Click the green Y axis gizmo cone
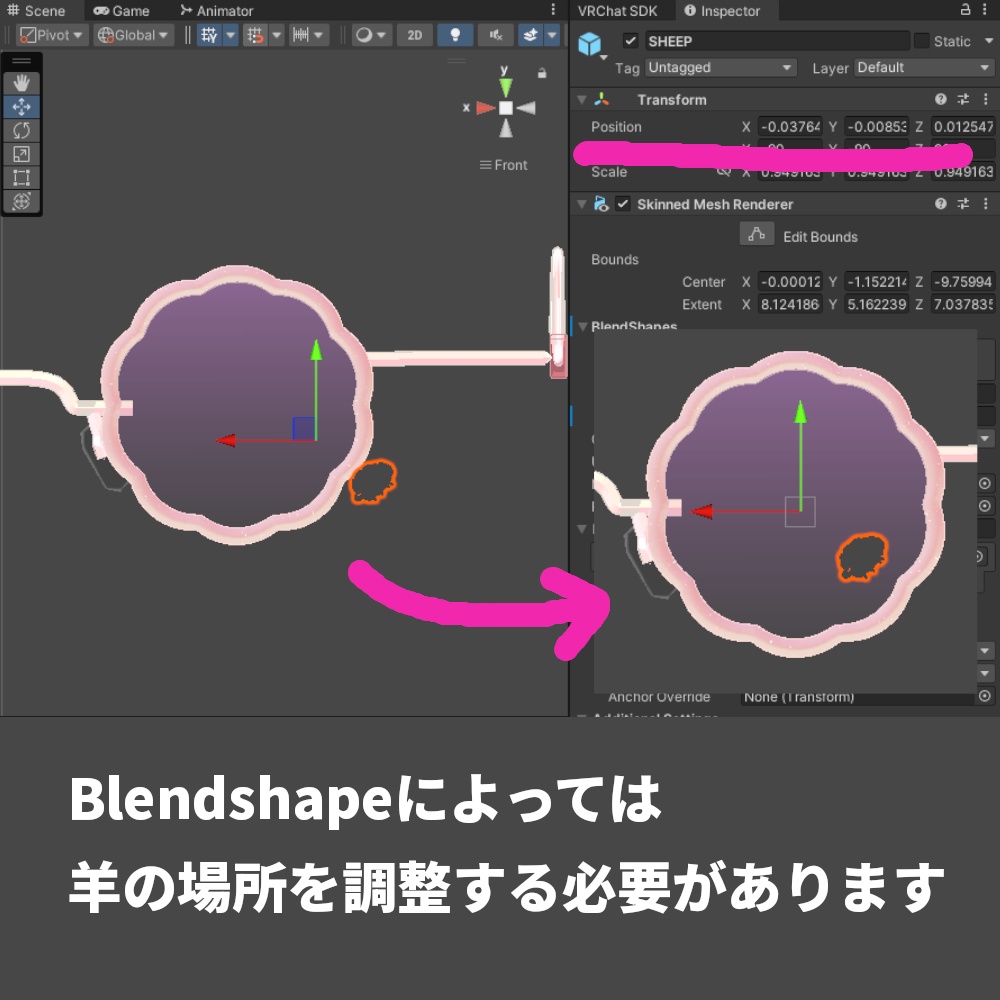1000x1000 pixels. click(x=506, y=87)
